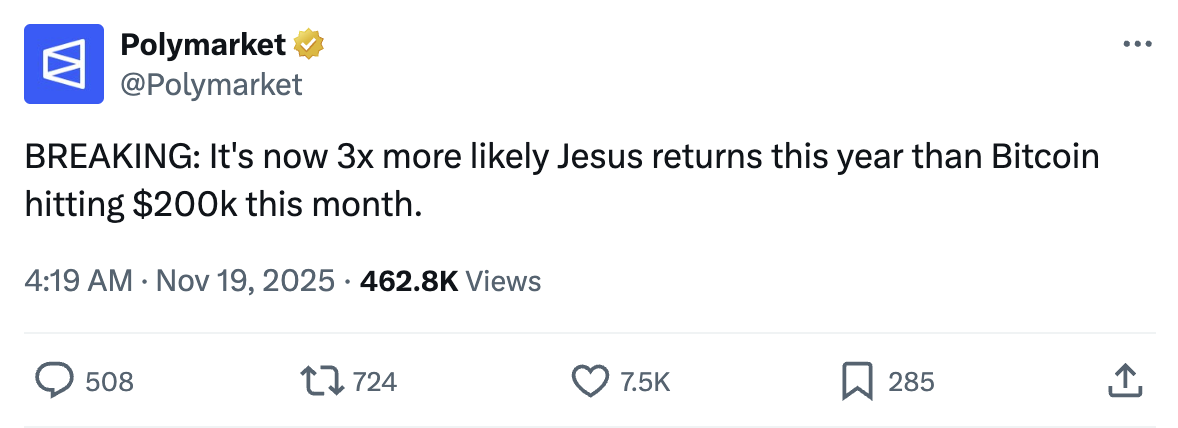Click the 724 reposts count
Screen dimensions: 1178x428
[x=375, y=381]
